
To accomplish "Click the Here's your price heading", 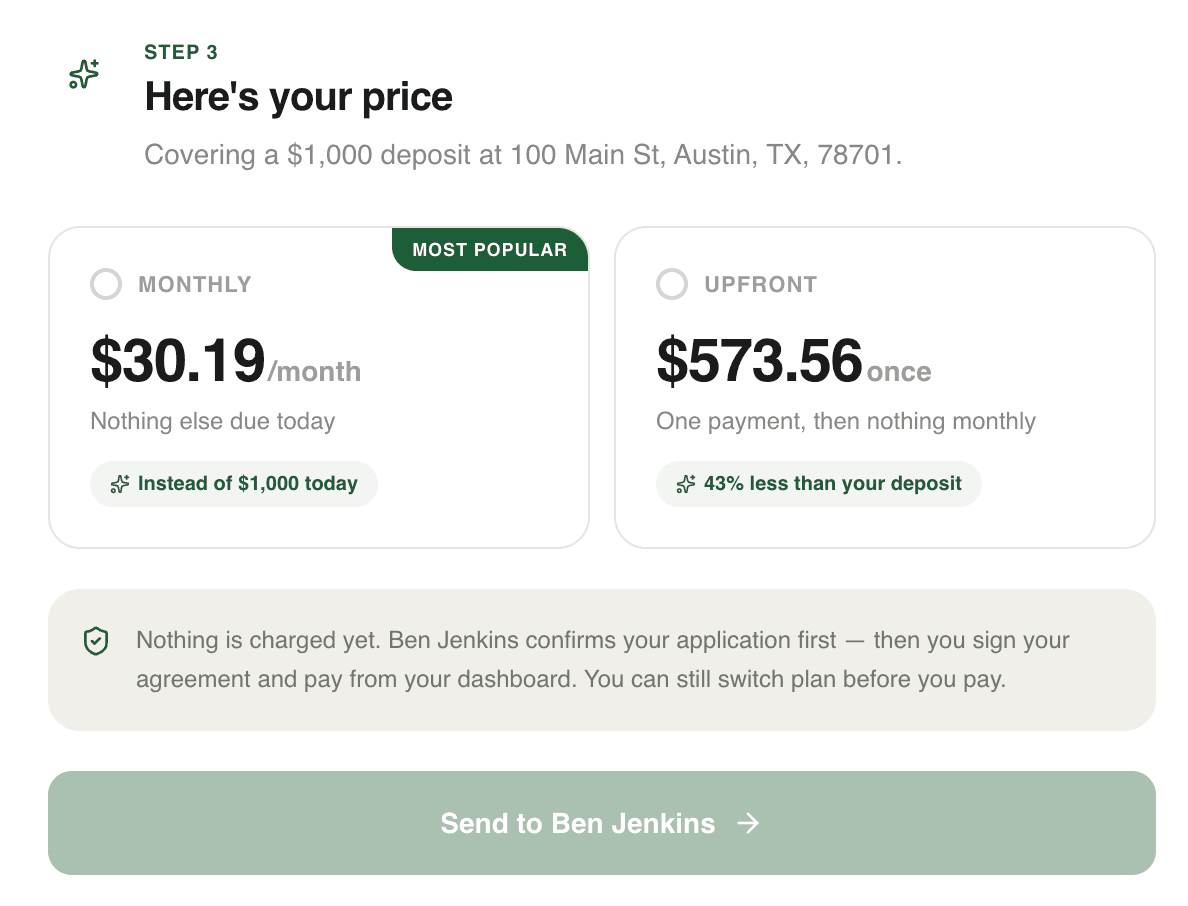I will tap(299, 97).
